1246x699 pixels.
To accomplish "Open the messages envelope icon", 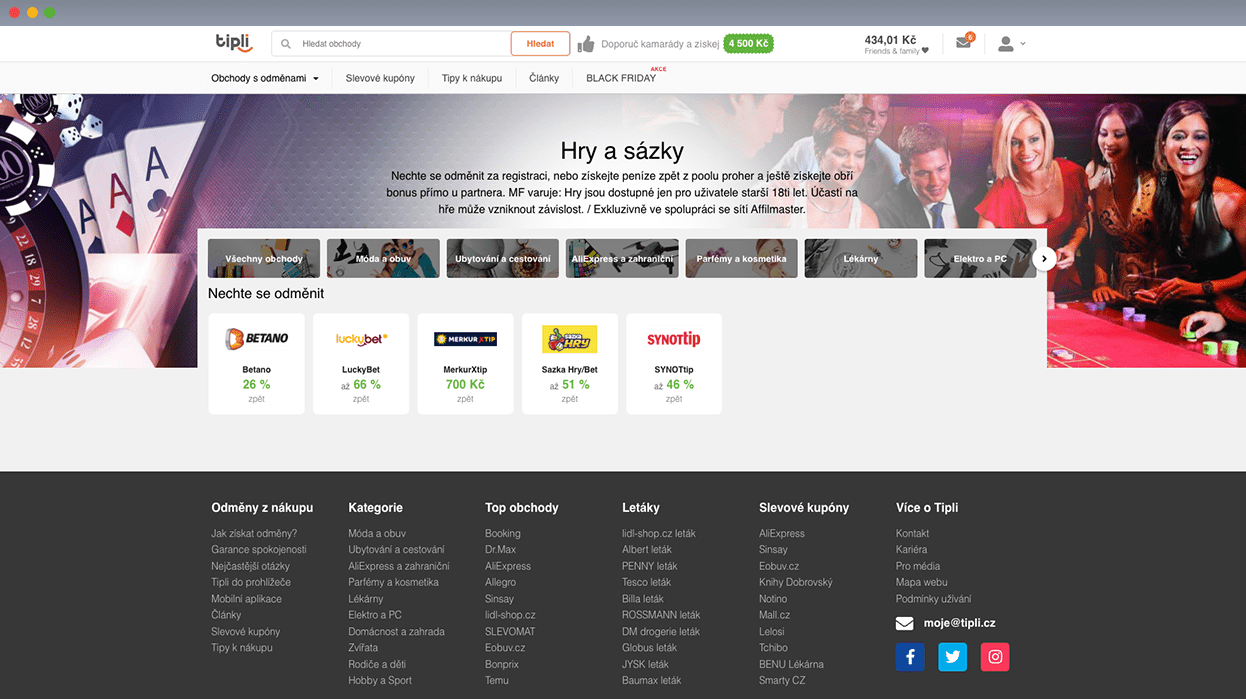I will 963,43.
